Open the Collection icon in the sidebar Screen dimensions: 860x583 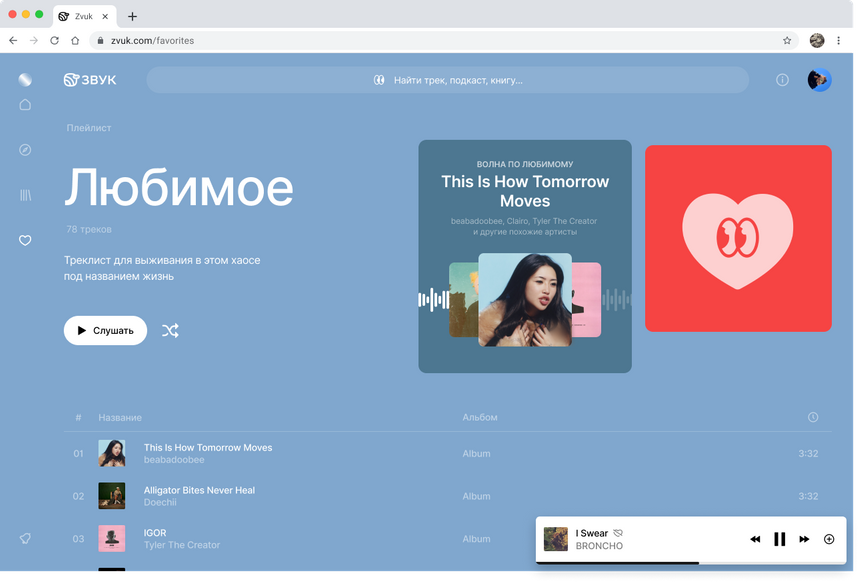[x=24, y=194]
